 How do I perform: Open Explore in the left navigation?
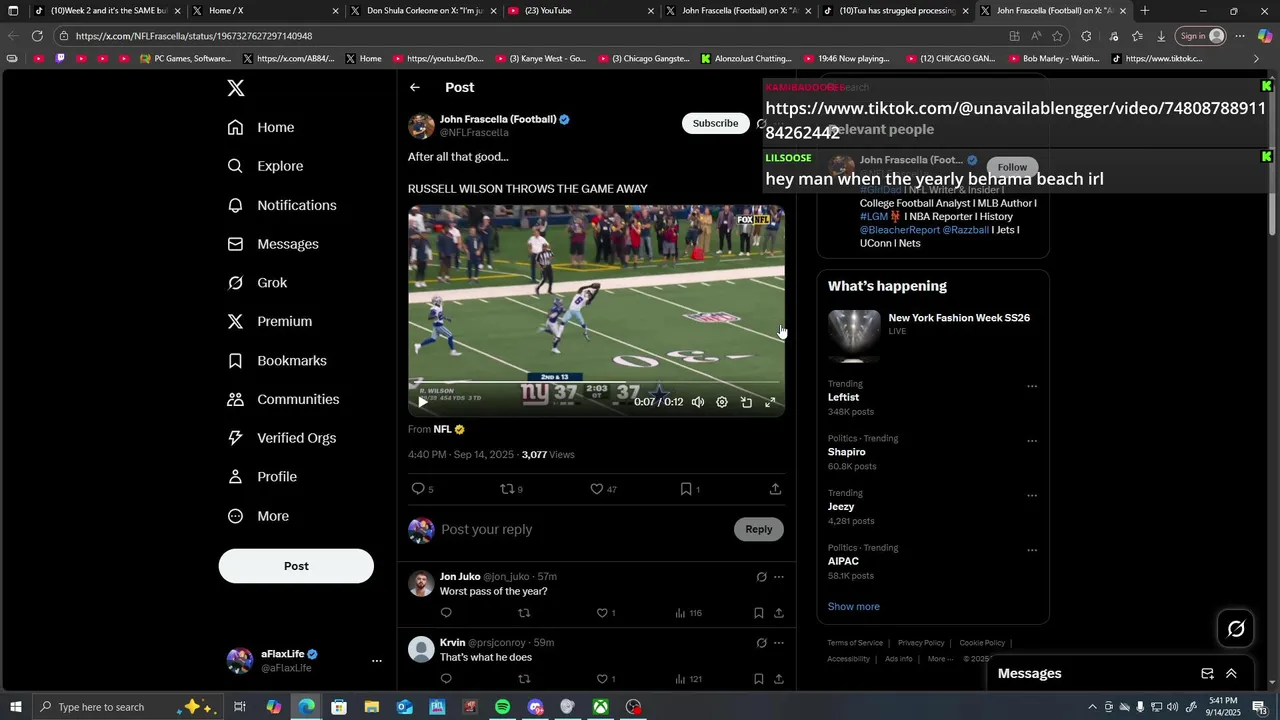click(x=264, y=166)
